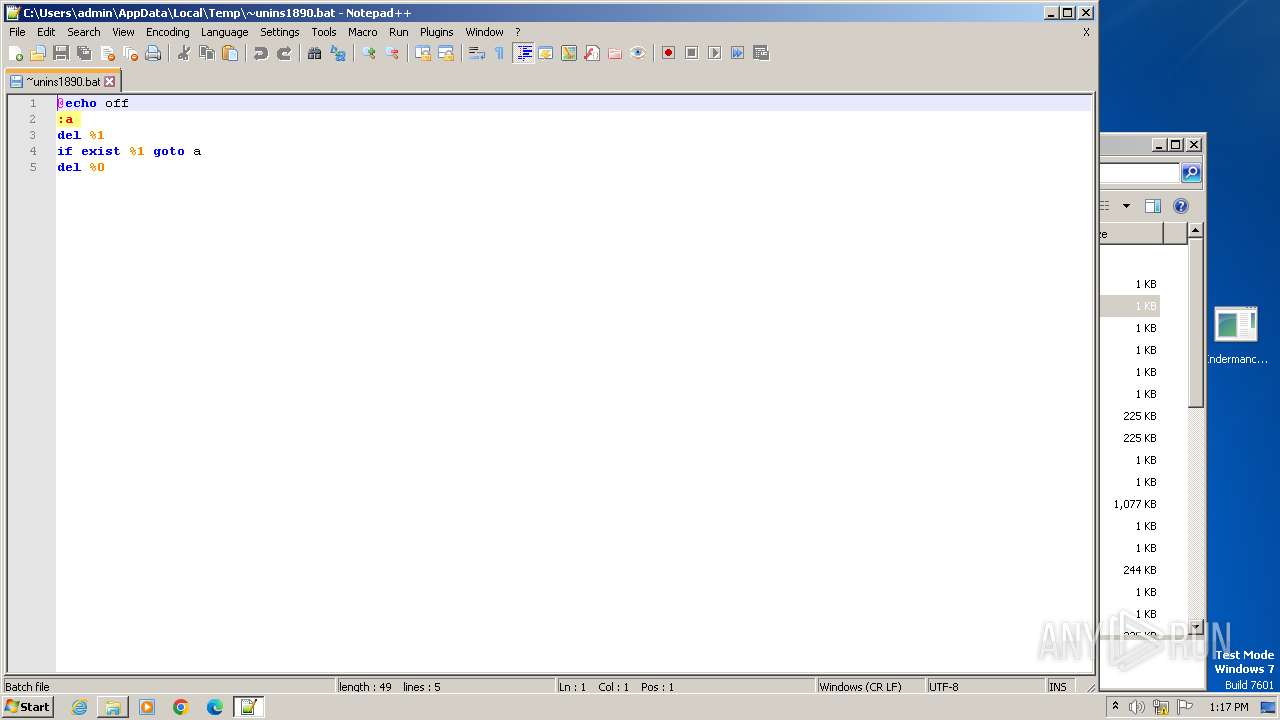Viewport: 1280px width, 720px height.
Task: Open the Macro menu
Action: point(363,32)
